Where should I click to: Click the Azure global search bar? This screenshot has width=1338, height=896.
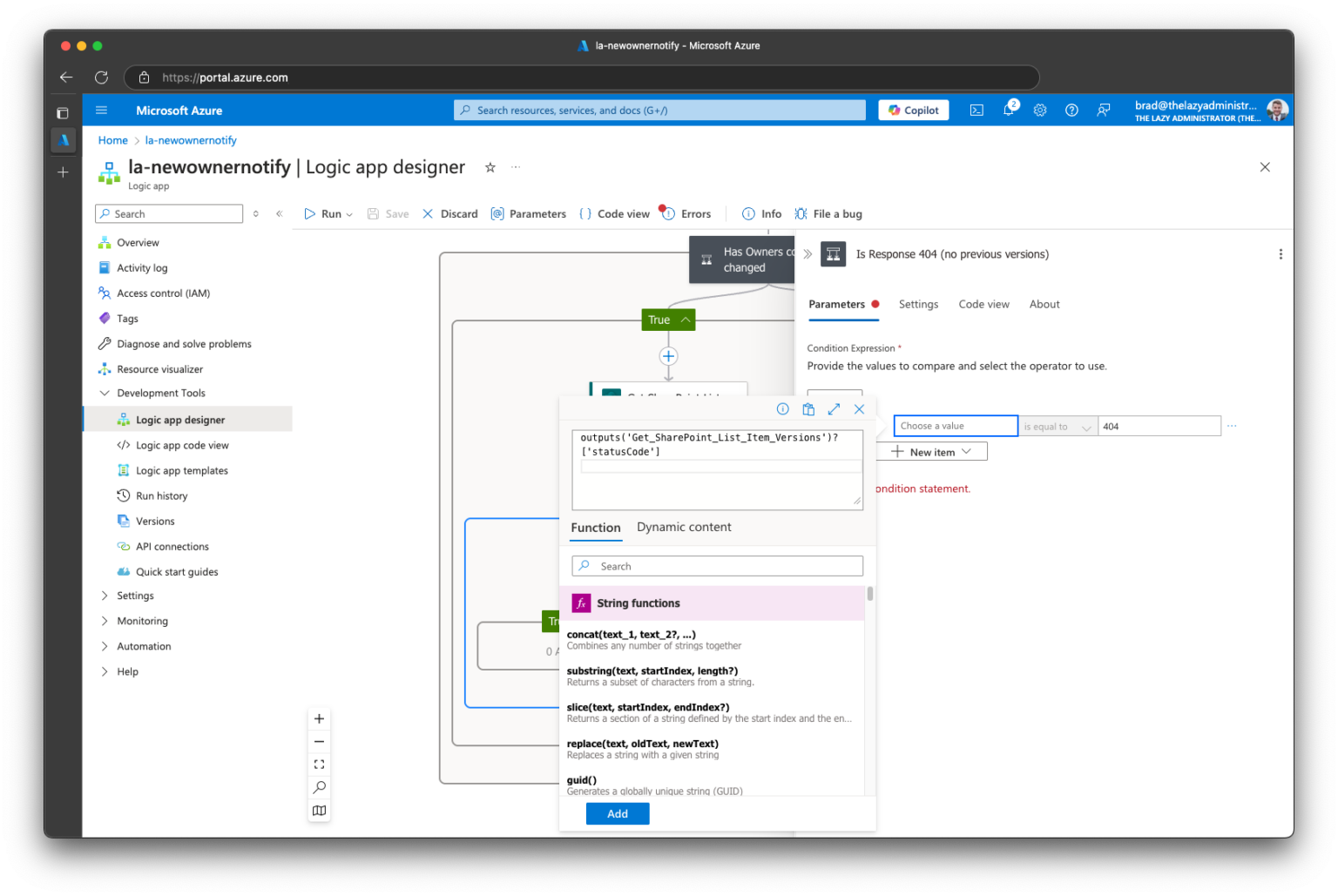coord(659,111)
